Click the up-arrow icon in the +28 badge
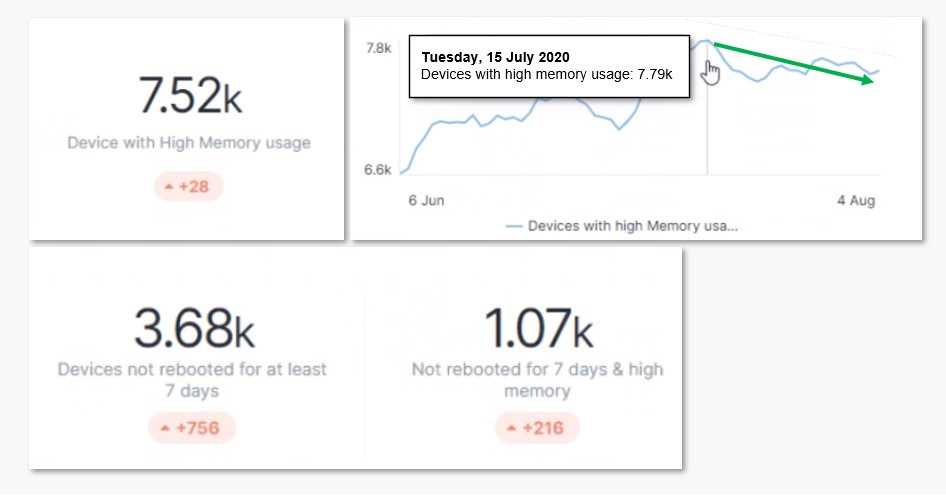 pyautogui.click(x=168, y=187)
